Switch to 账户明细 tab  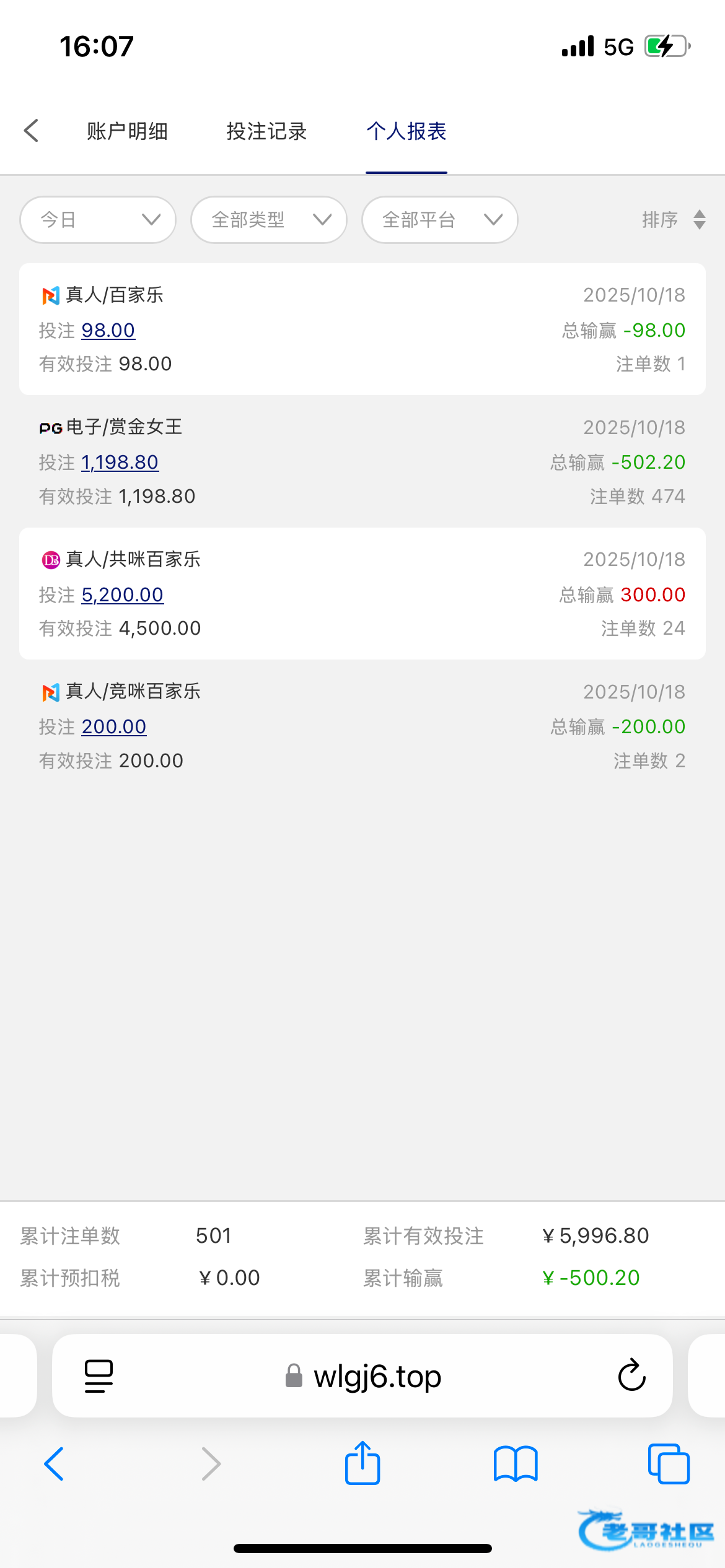[x=127, y=131]
